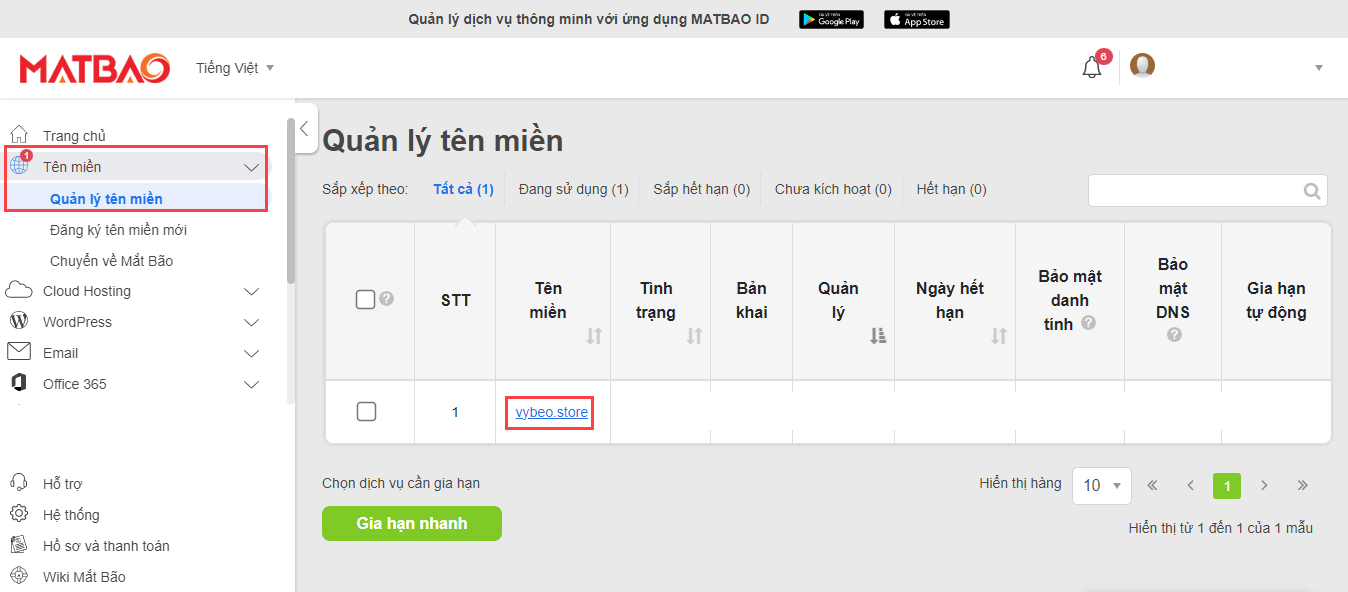Click the MATBAO logo

click(95, 68)
